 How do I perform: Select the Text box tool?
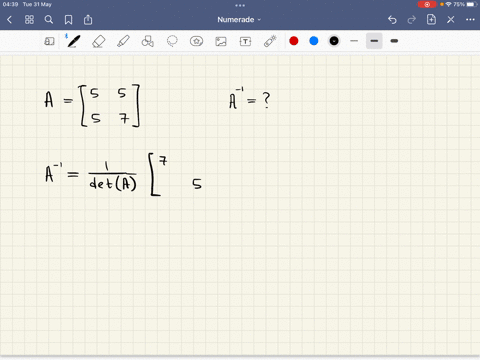click(x=245, y=41)
